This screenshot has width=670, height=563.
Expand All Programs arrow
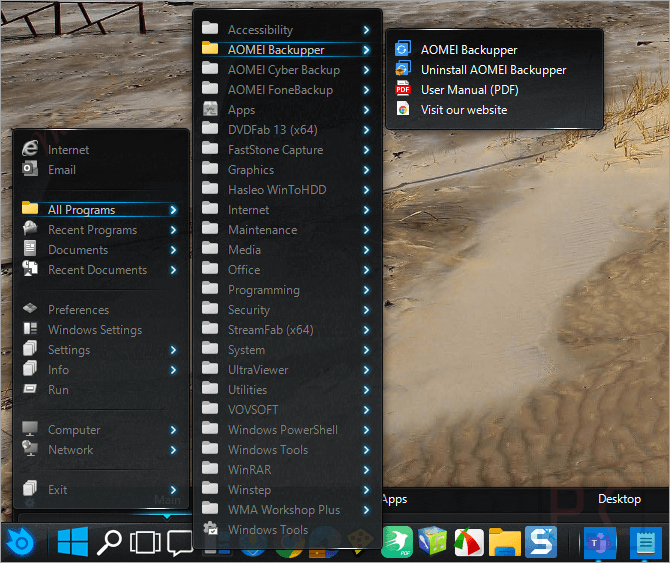point(173,210)
